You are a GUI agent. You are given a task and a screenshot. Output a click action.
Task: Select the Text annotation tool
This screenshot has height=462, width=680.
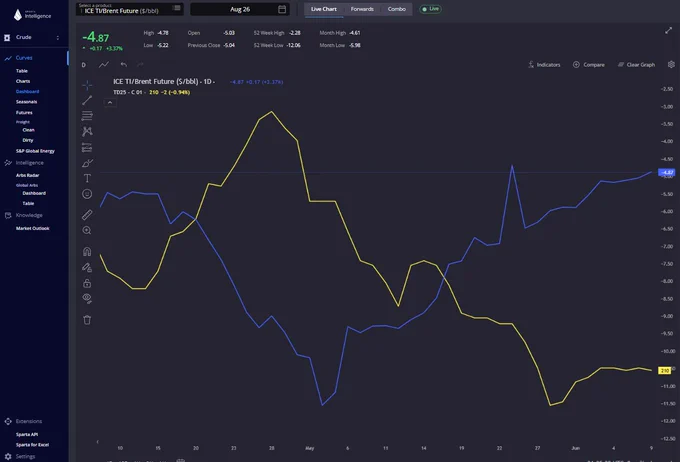[x=87, y=178]
